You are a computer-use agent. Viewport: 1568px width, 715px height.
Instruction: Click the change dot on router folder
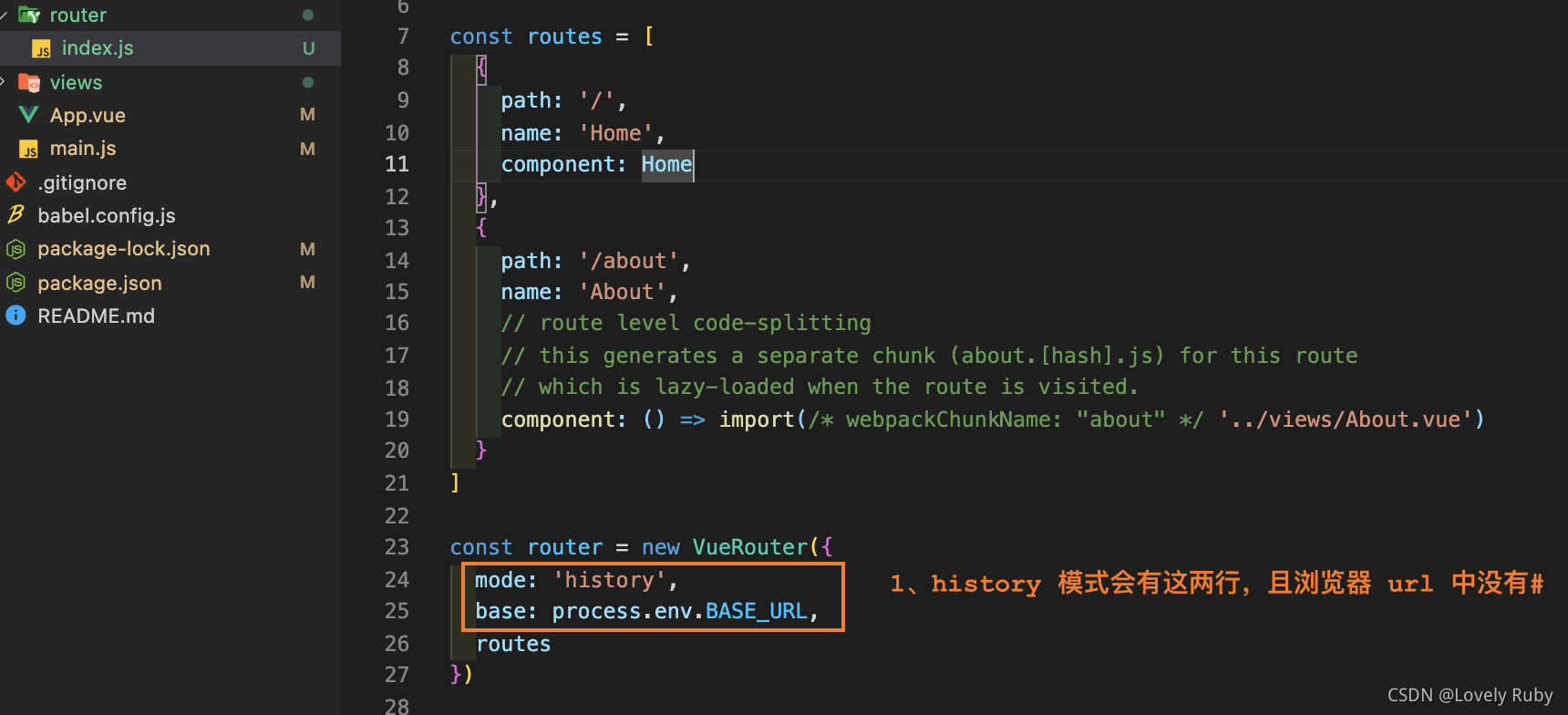(x=308, y=15)
